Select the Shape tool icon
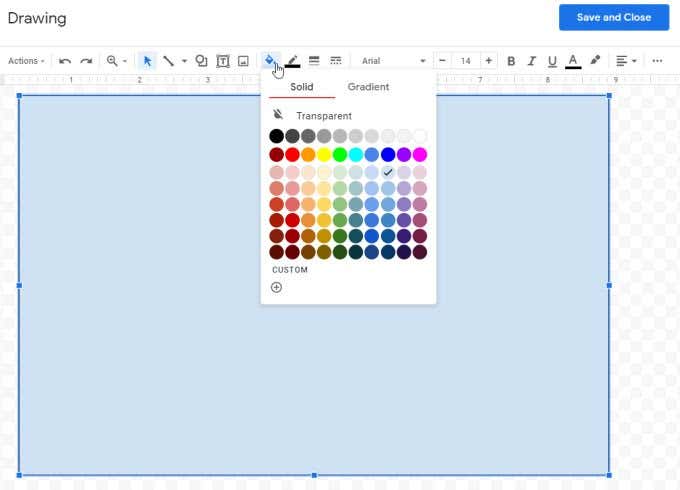680x490 pixels. 201,61
